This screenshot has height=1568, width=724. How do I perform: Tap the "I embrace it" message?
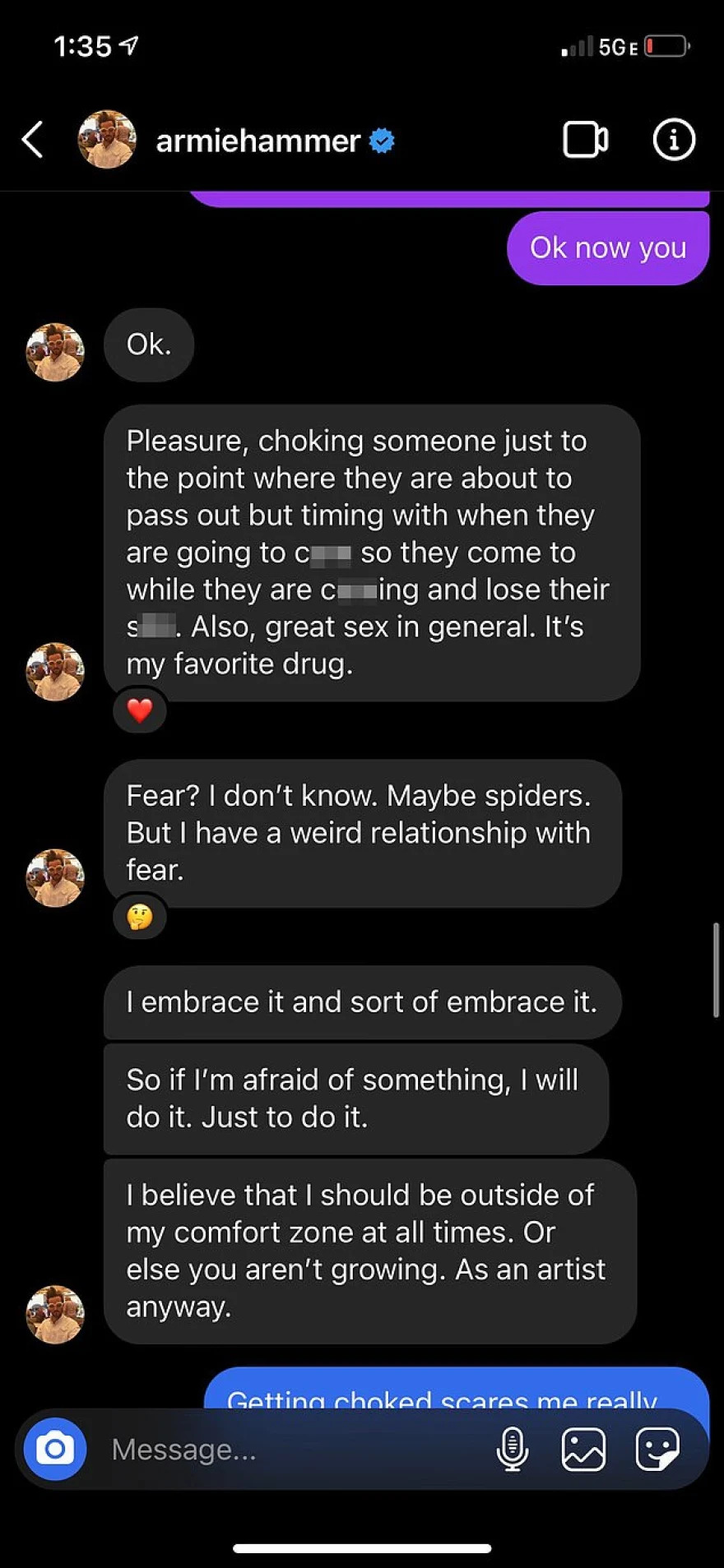click(361, 1002)
